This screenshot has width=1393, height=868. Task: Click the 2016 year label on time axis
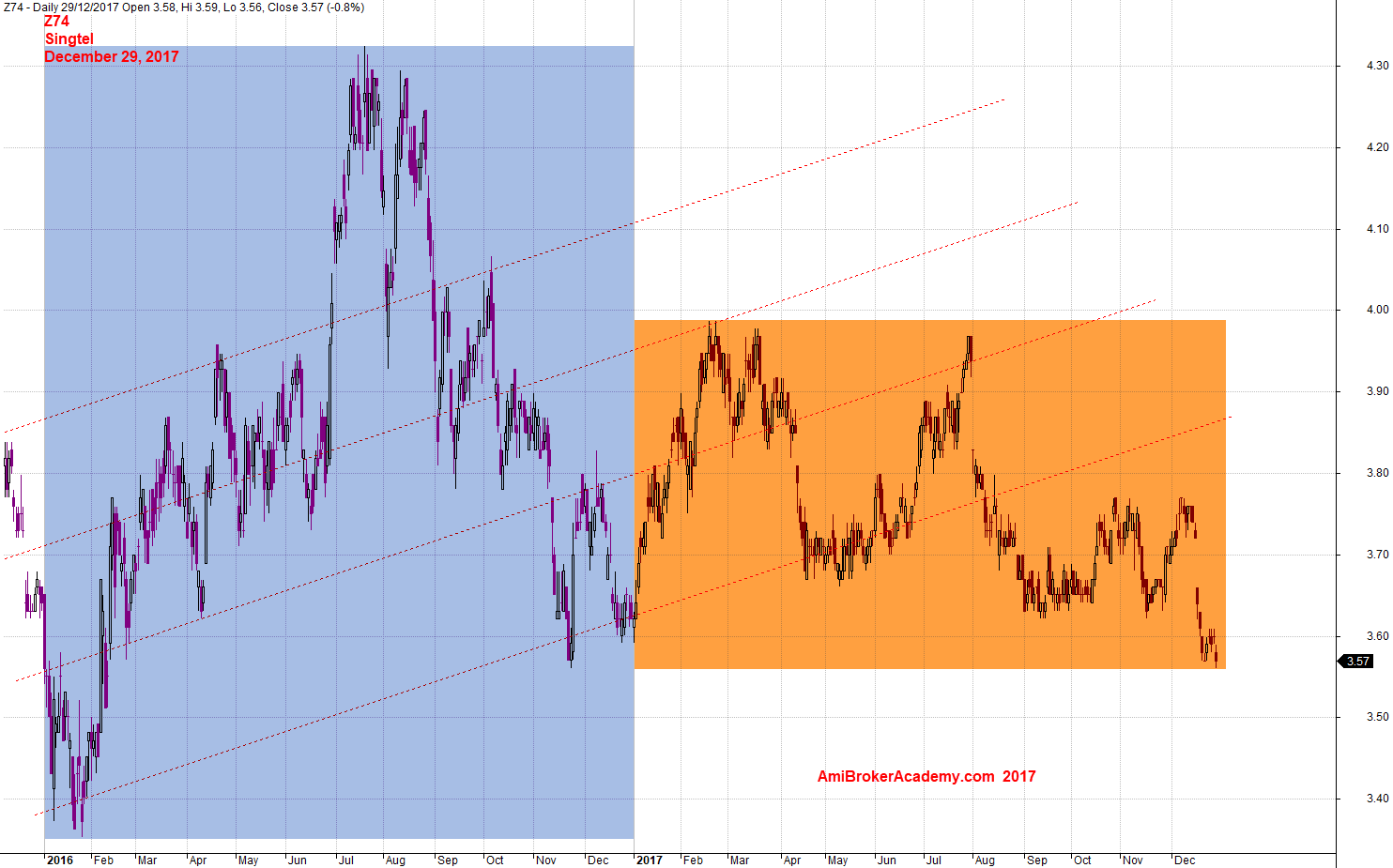click(x=60, y=860)
